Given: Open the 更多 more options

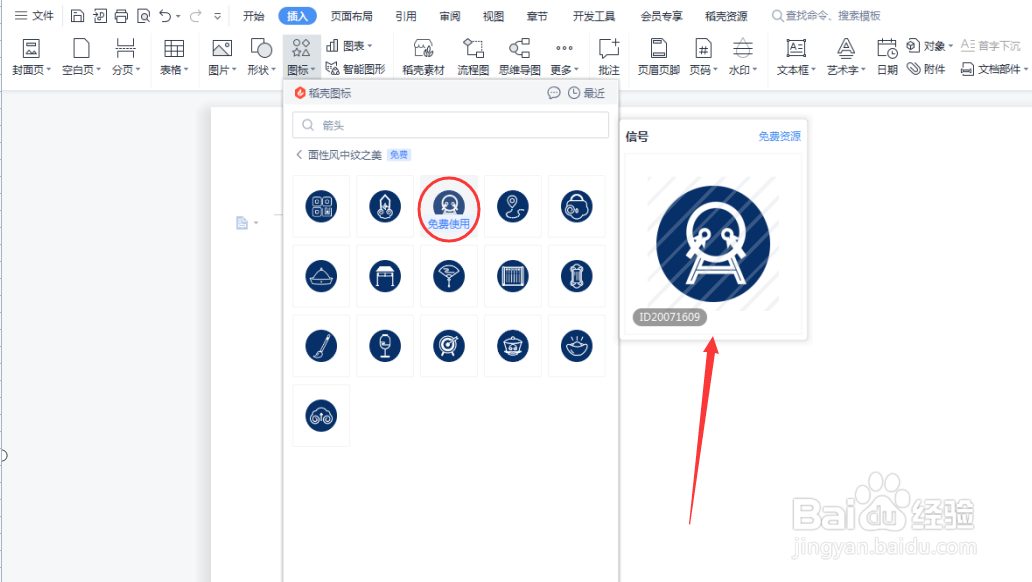Looking at the screenshot, I should (564, 57).
